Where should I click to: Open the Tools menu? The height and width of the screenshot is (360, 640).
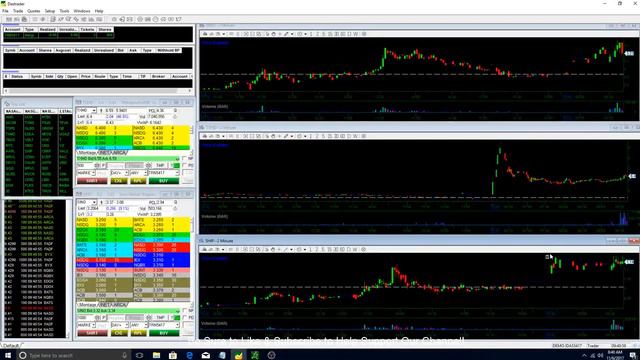64,11
